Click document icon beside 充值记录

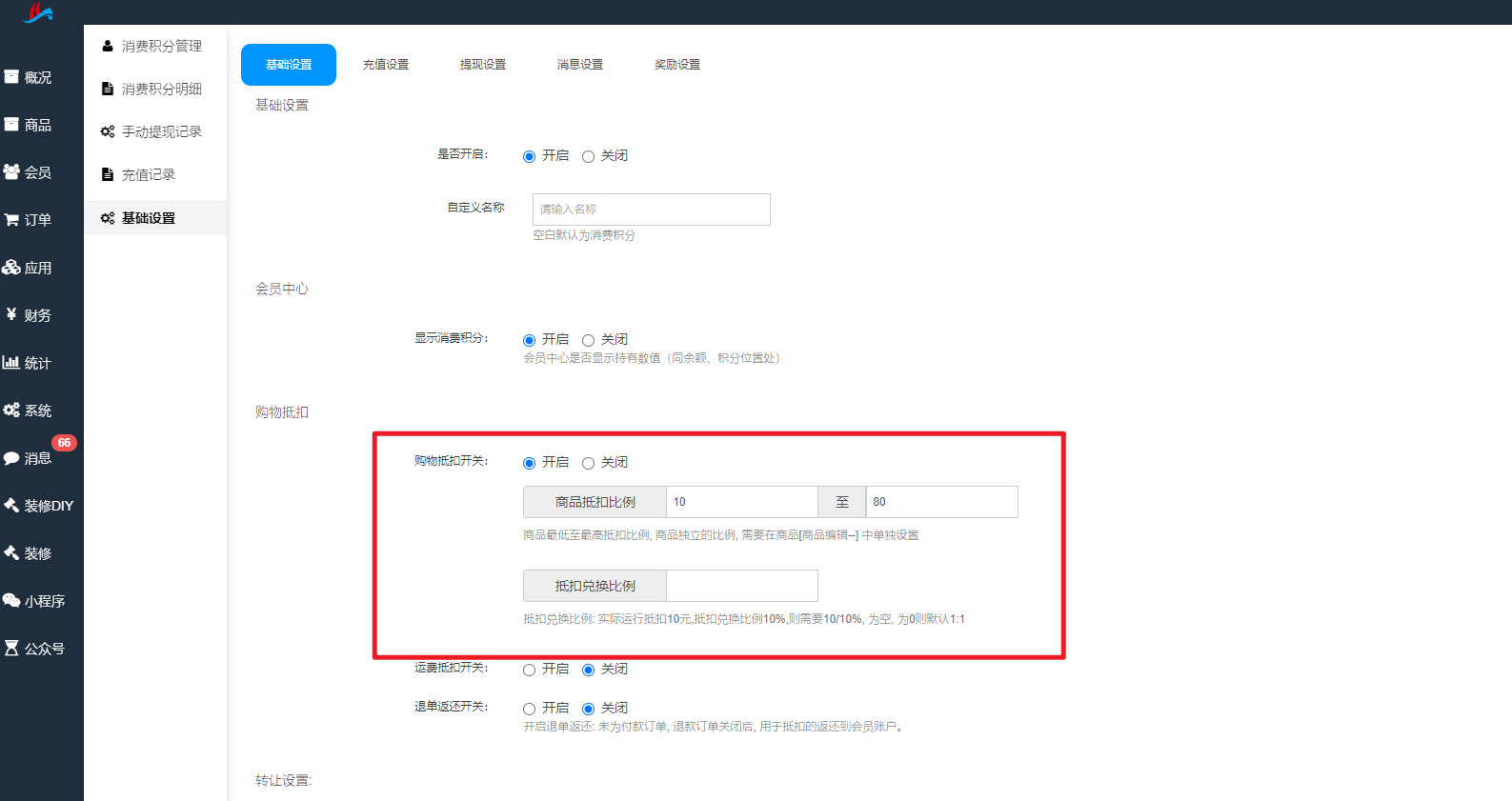(108, 174)
